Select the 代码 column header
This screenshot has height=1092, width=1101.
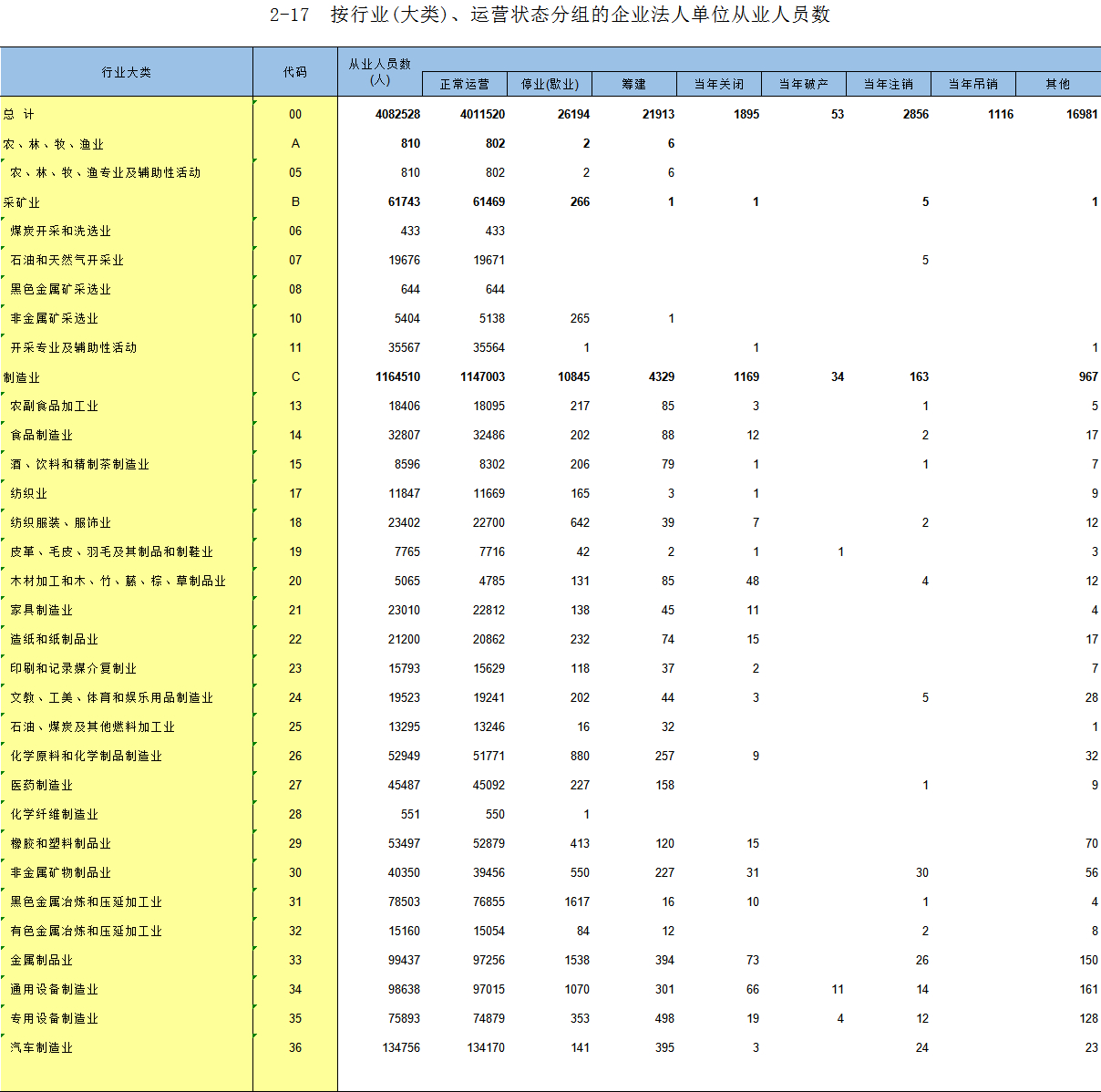click(x=295, y=72)
